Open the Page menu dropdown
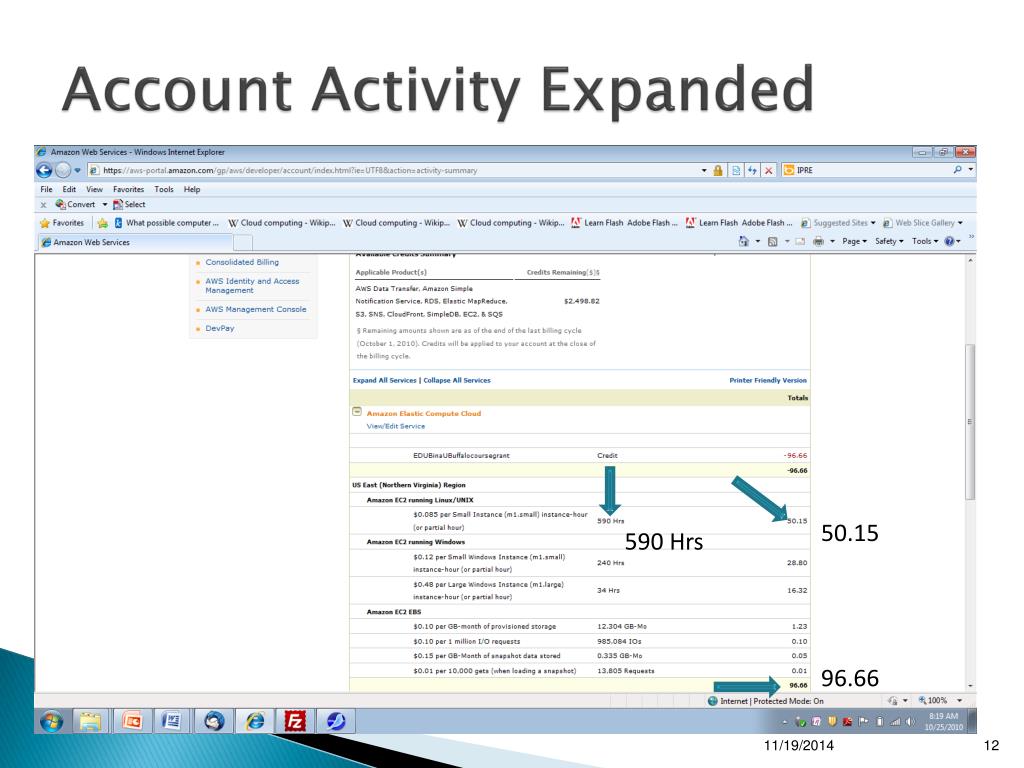This screenshot has height=768, width=1024. 854,242
